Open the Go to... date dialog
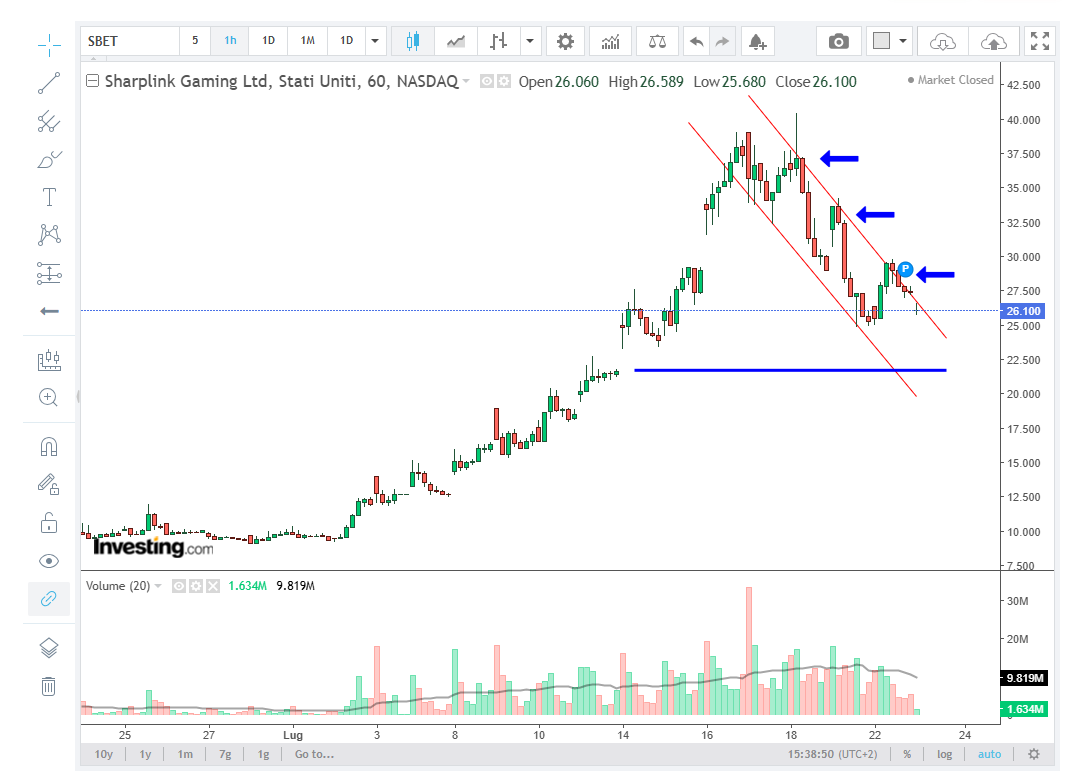The width and height of the screenshot is (1067, 778). [x=314, y=754]
